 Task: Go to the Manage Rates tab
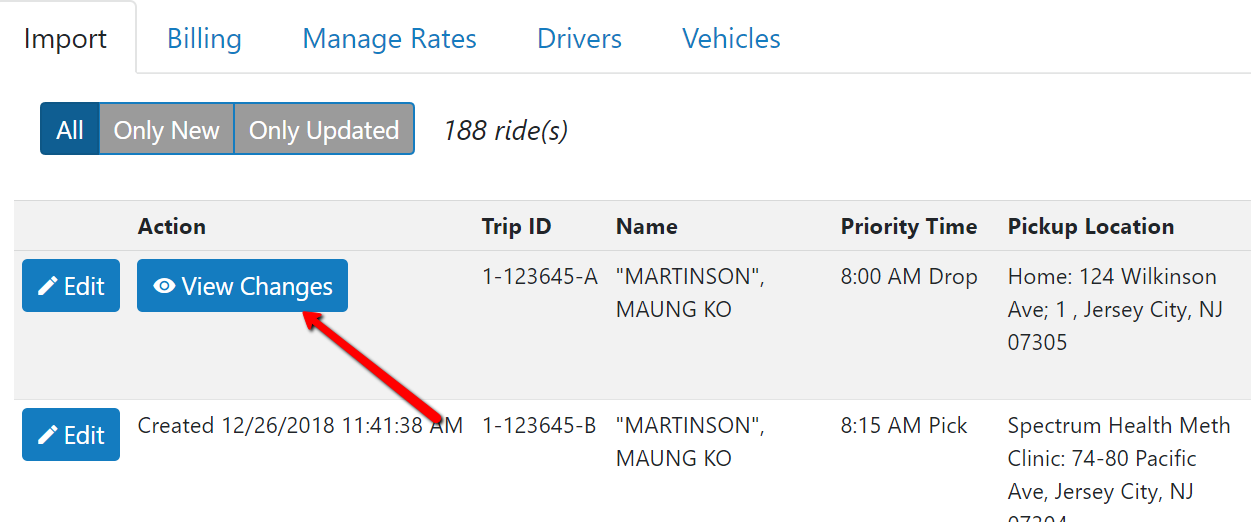coord(389,39)
